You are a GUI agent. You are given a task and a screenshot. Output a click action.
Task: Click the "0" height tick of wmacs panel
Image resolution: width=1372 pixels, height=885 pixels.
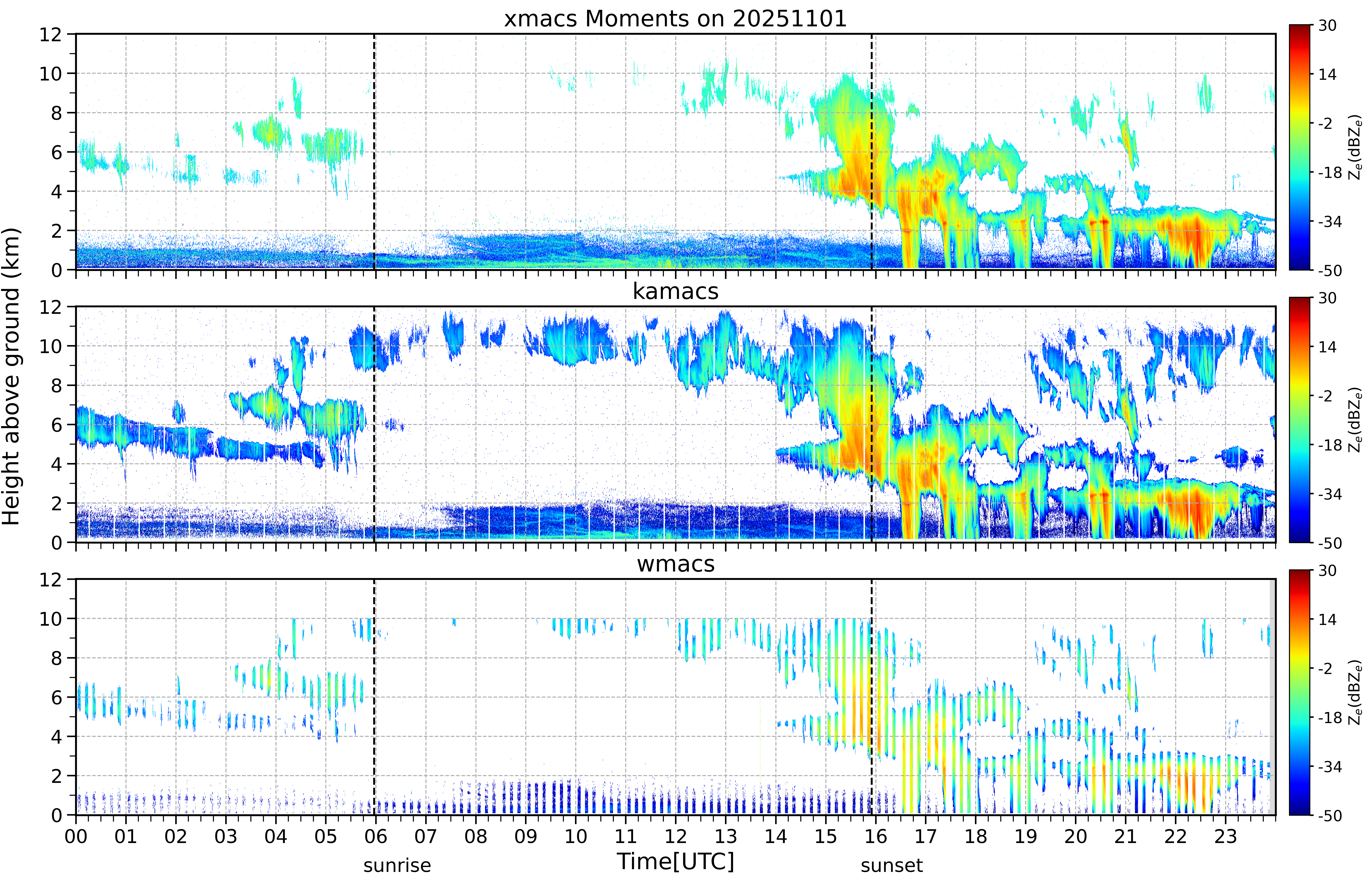56,815
